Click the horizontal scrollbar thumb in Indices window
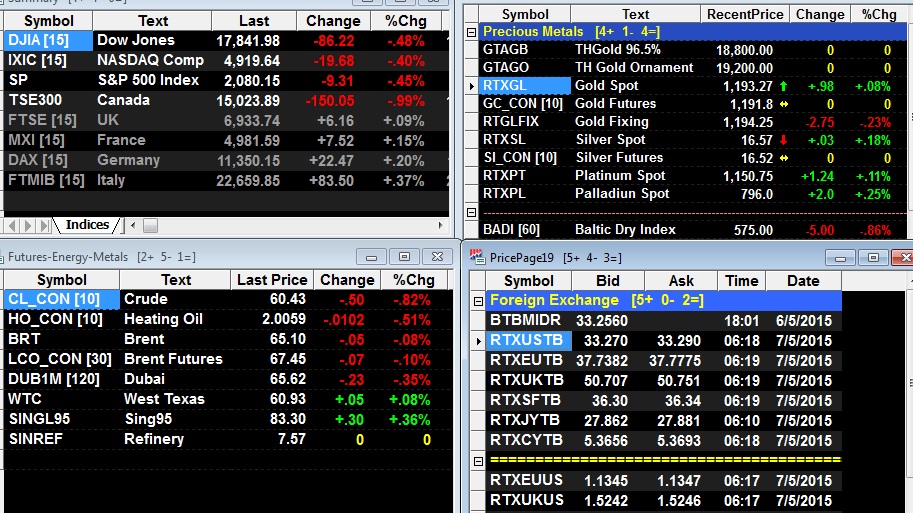Screen dimensions: 913x513 tap(150, 225)
